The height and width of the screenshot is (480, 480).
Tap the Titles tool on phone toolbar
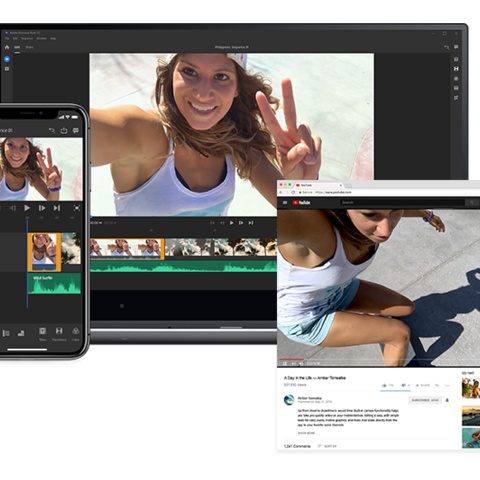coord(42,334)
